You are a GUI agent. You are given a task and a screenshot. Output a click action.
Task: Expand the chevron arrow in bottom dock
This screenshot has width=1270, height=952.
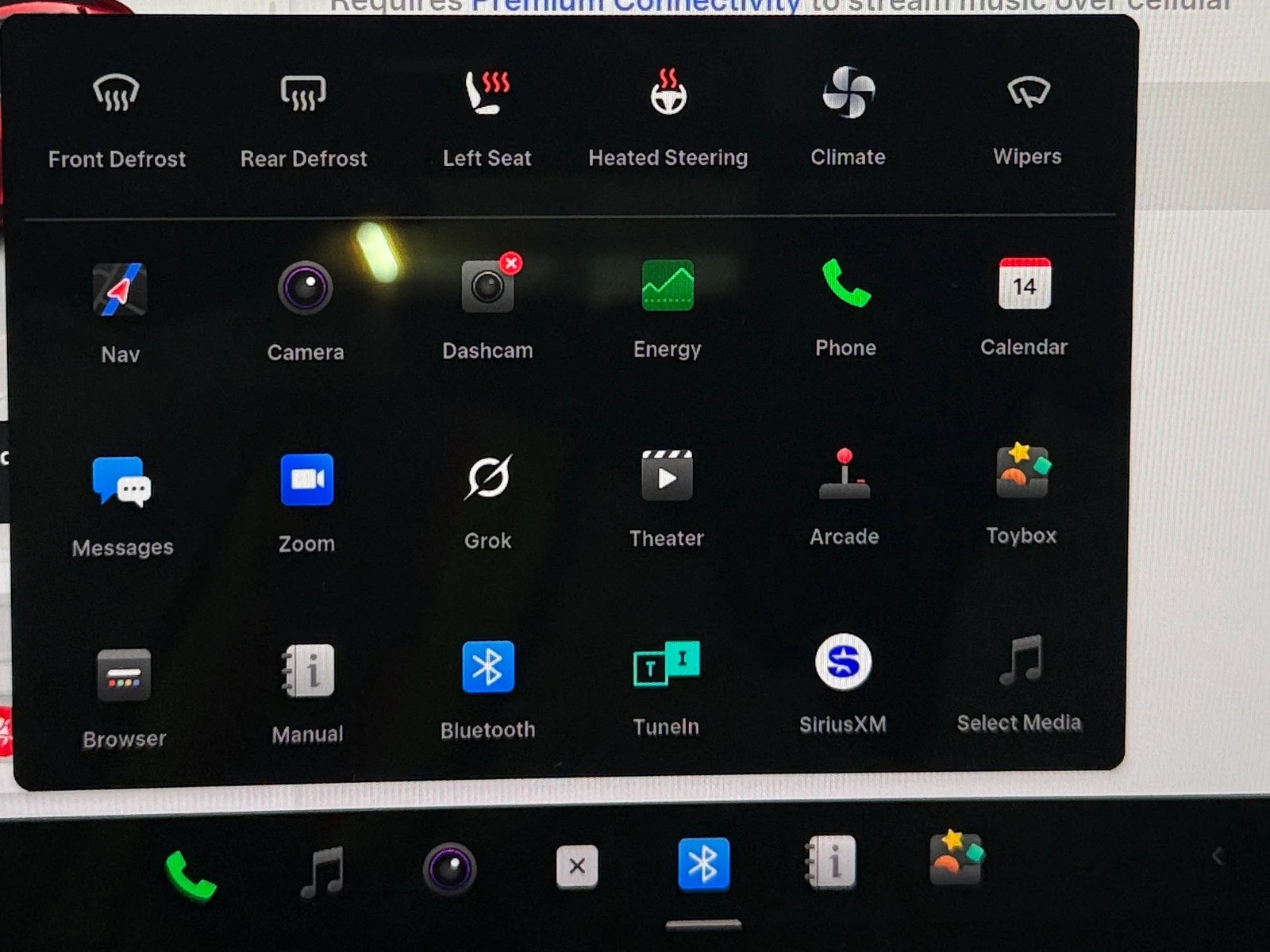tap(1216, 856)
